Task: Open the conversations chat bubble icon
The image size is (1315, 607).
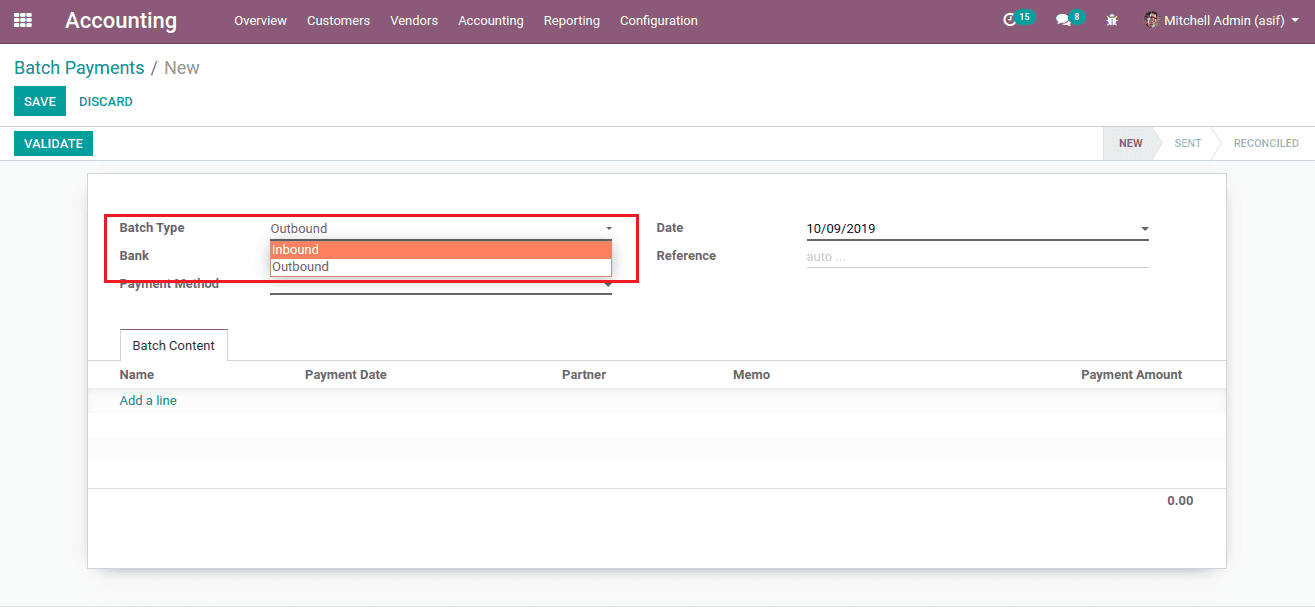Action: pos(1069,19)
